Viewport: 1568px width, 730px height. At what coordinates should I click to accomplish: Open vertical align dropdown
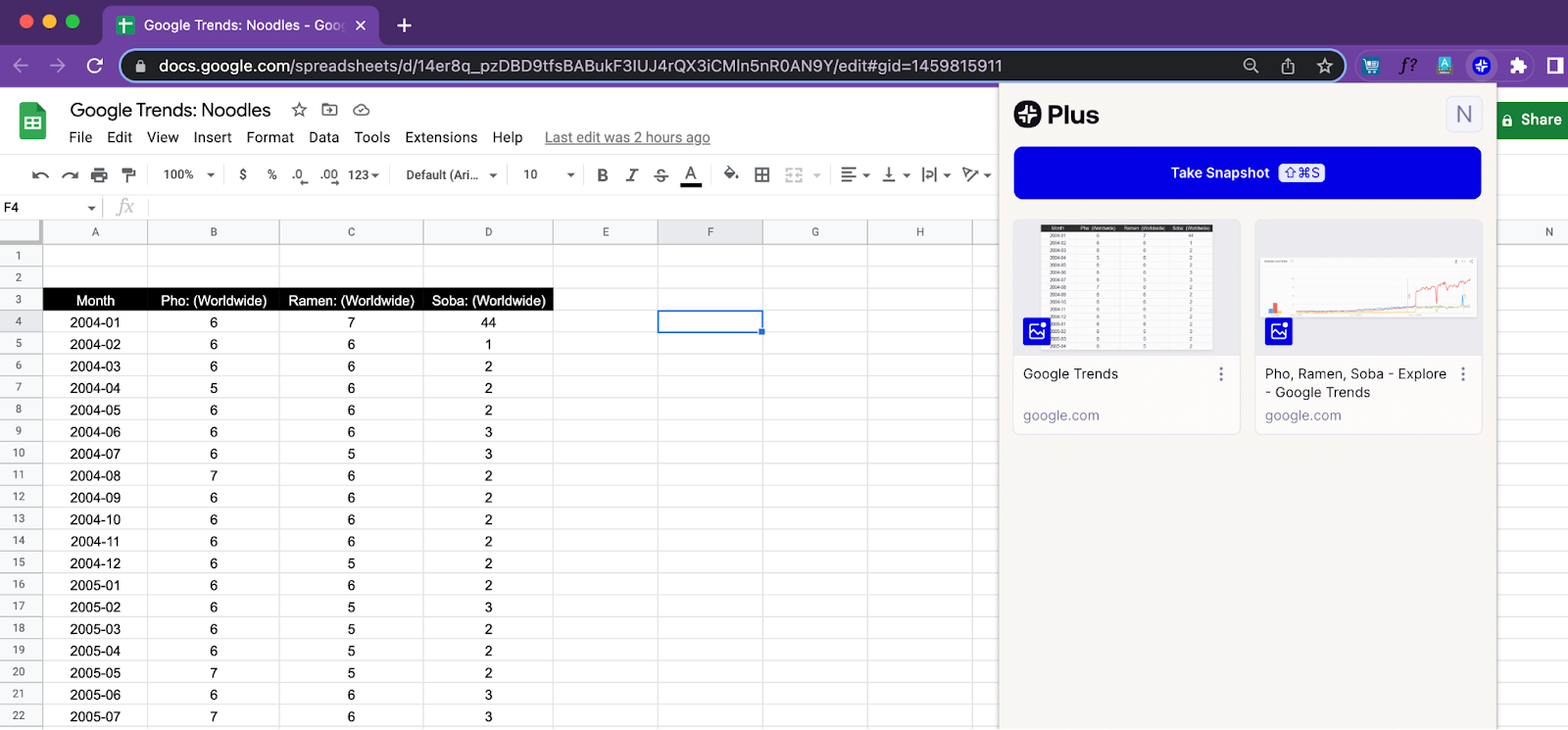896,174
